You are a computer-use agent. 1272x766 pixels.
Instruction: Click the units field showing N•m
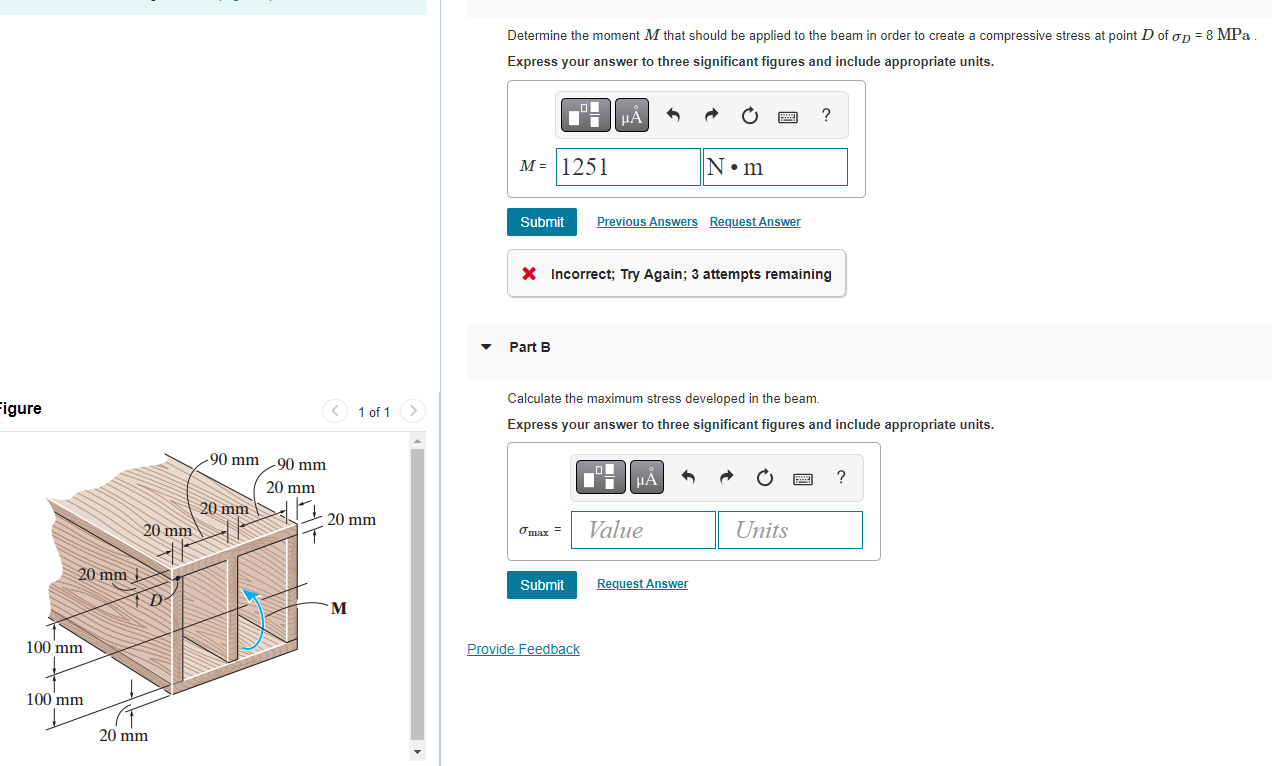[x=775, y=167]
